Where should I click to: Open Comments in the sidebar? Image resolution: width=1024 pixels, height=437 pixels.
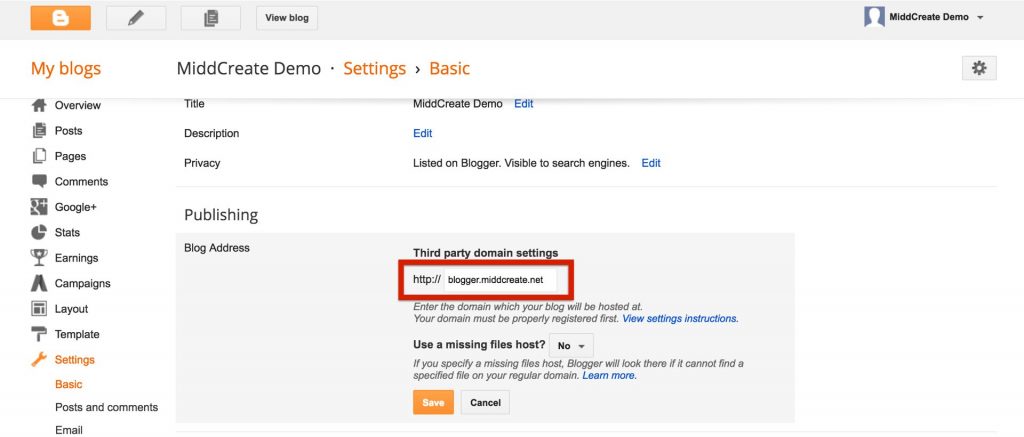(82, 182)
